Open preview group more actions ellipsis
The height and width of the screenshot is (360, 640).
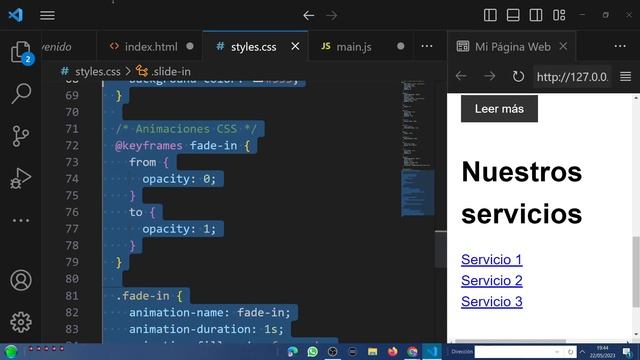point(620,46)
